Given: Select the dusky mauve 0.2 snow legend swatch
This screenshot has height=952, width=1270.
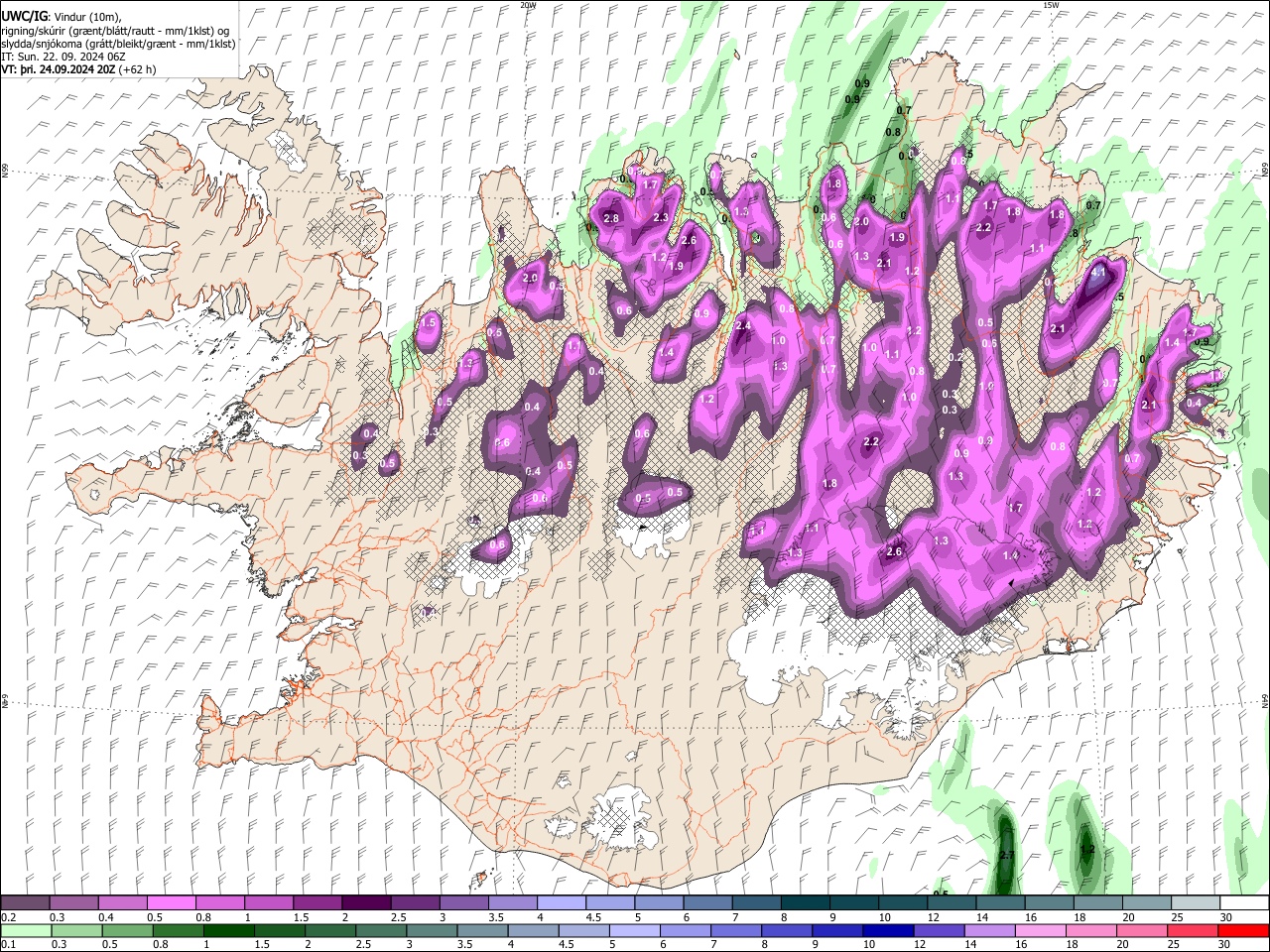Looking at the screenshot, I should pyautogui.click(x=25, y=903).
